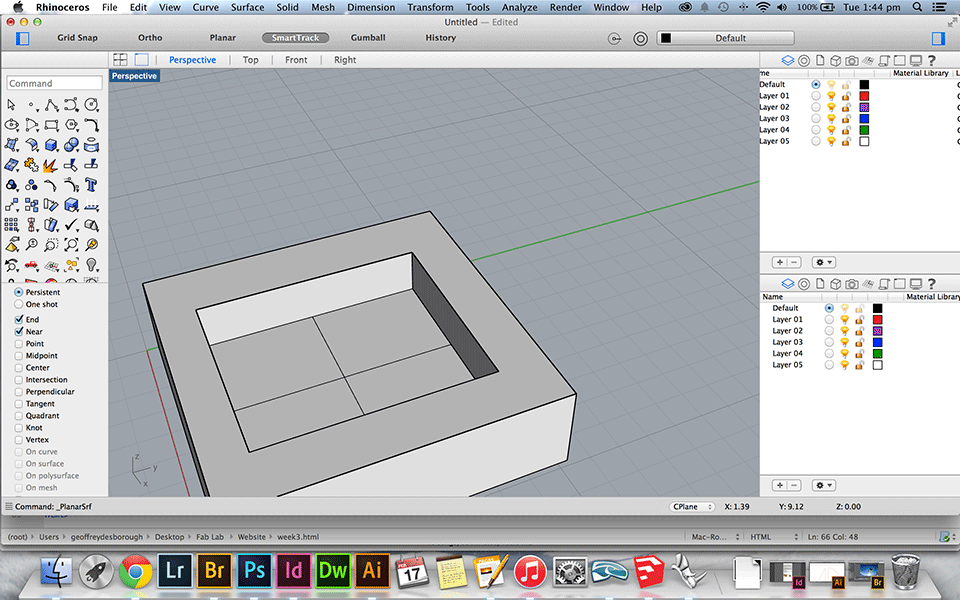Screen dimensions: 960x600
Task: Open Cameras panel icon in upper panel
Action: [x=852, y=61]
